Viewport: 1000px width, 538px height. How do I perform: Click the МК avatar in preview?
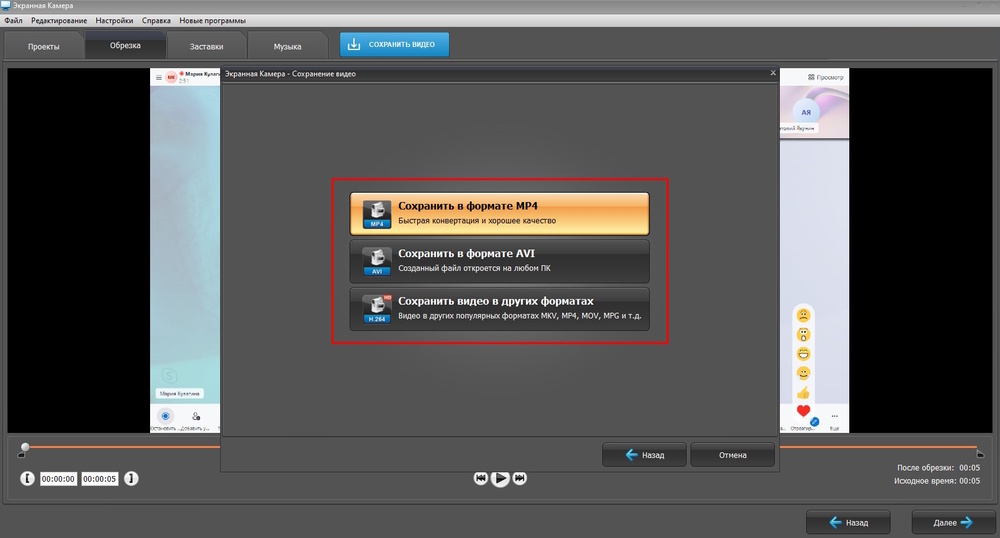pos(171,77)
